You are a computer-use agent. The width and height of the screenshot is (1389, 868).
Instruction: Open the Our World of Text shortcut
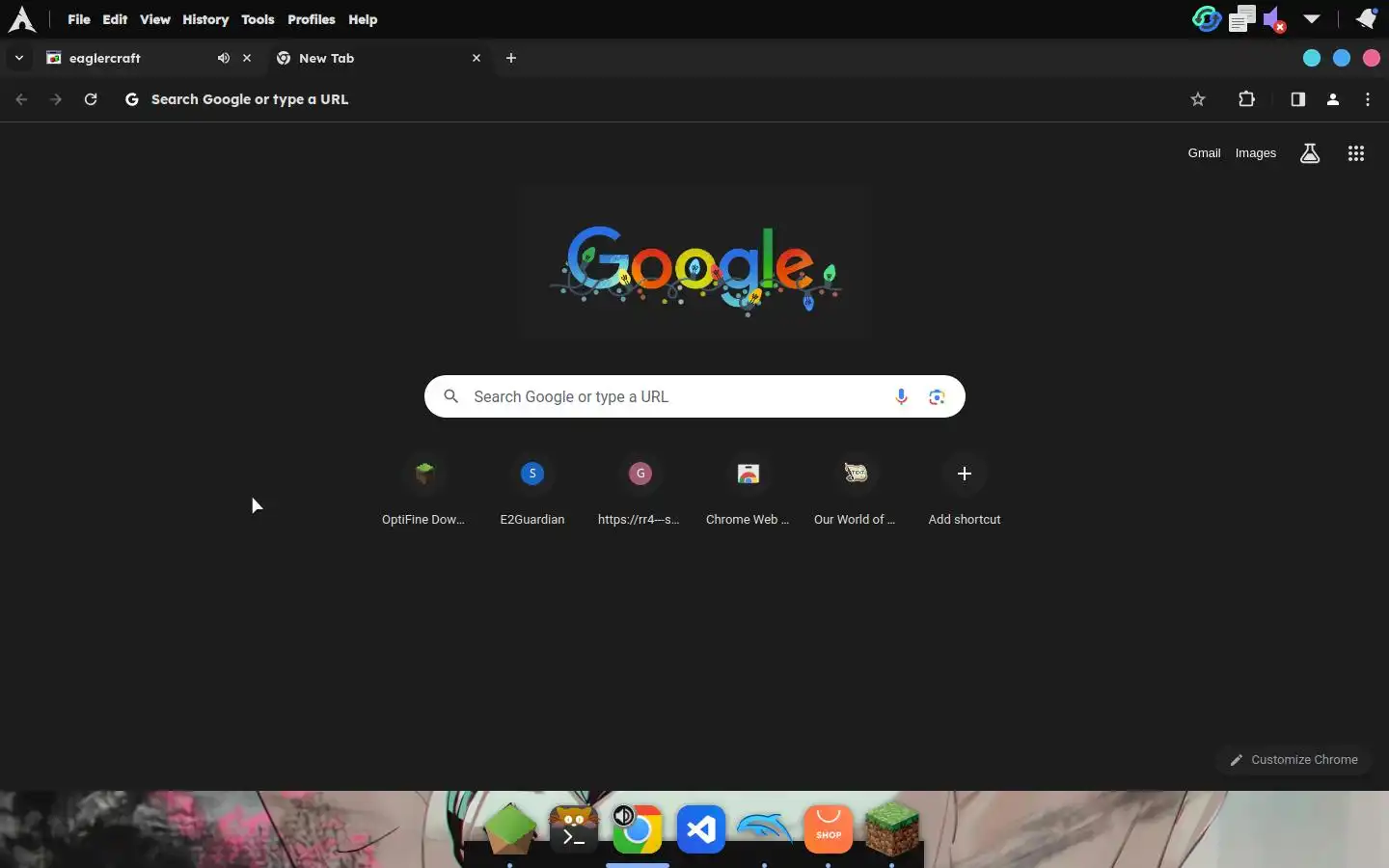[x=856, y=491]
